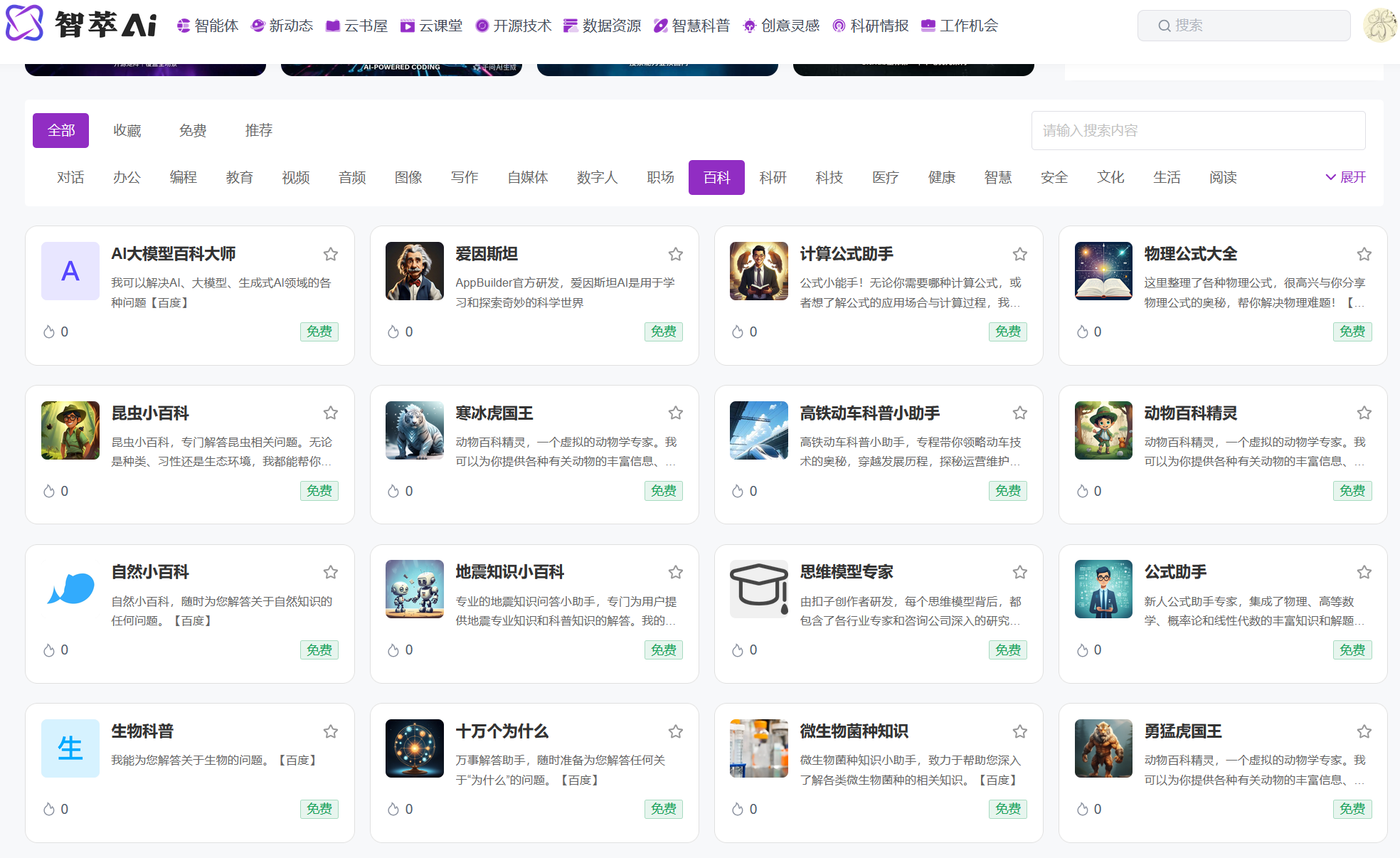Image resolution: width=1400 pixels, height=858 pixels.
Task: Click the 生 letter icon of 生物科普
Action: [x=70, y=748]
